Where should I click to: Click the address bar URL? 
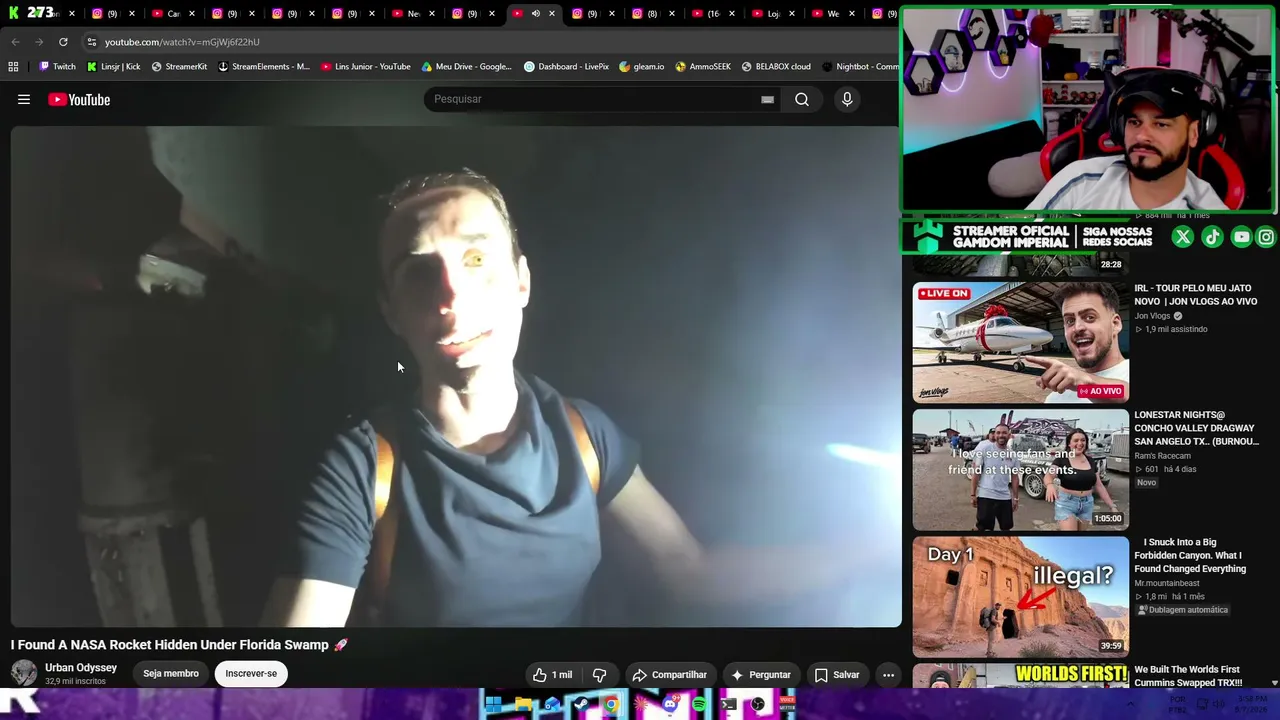[182, 42]
